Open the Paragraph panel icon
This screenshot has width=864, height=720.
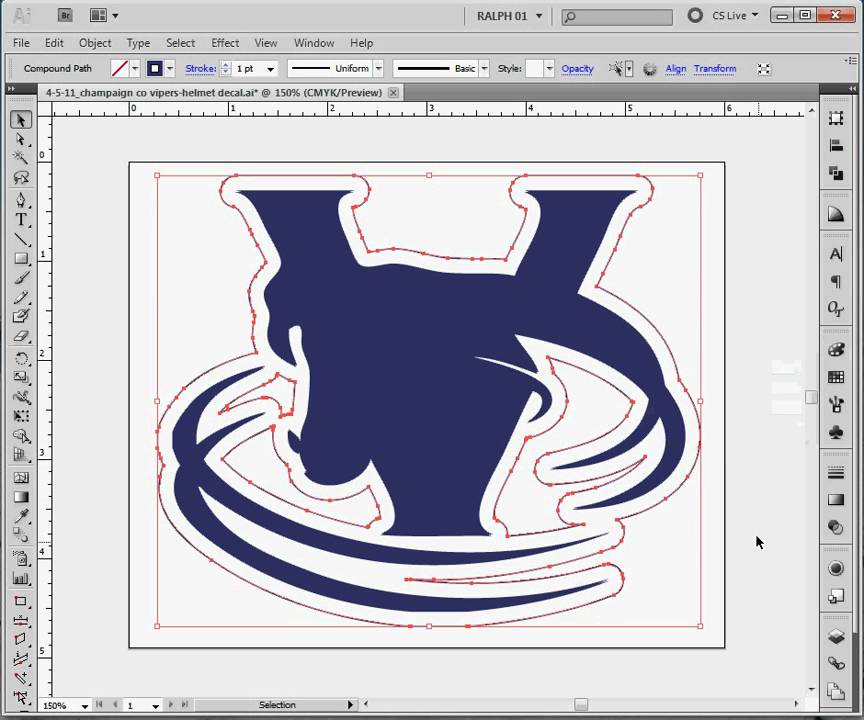coord(836,281)
